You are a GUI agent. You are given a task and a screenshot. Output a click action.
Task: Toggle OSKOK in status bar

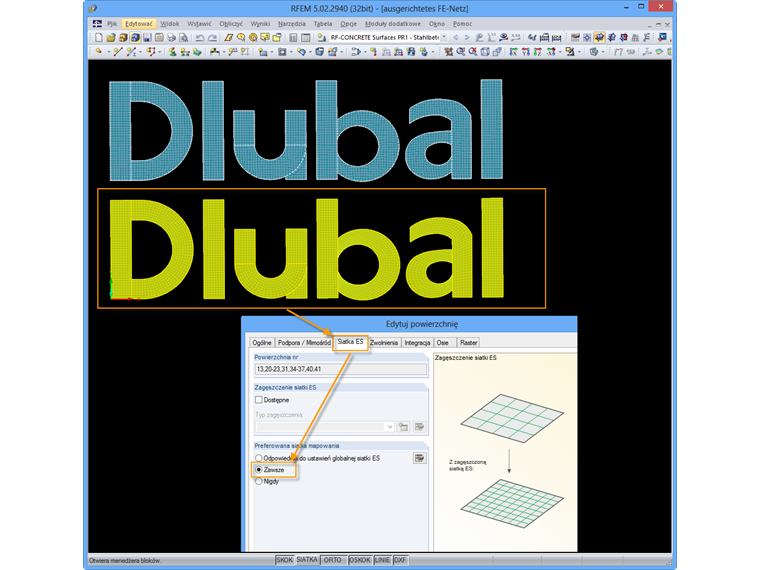click(x=360, y=560)
